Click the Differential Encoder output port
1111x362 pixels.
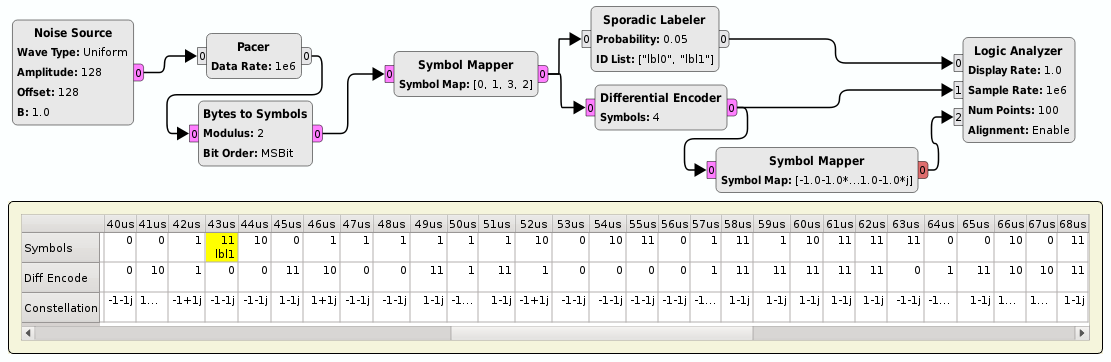(731, 108)
